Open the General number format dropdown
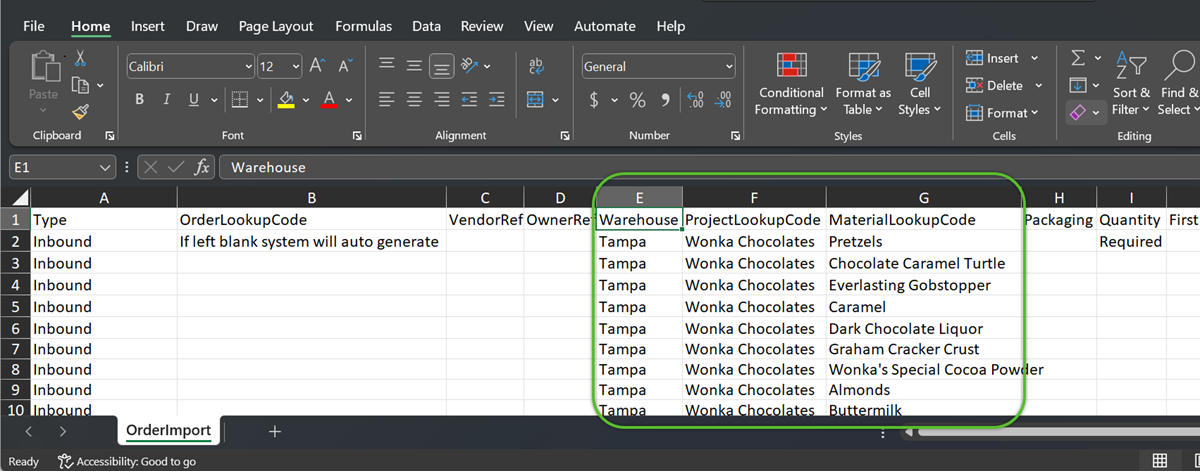The height and width of the screenshot is (472, 1200). (728, 67)
